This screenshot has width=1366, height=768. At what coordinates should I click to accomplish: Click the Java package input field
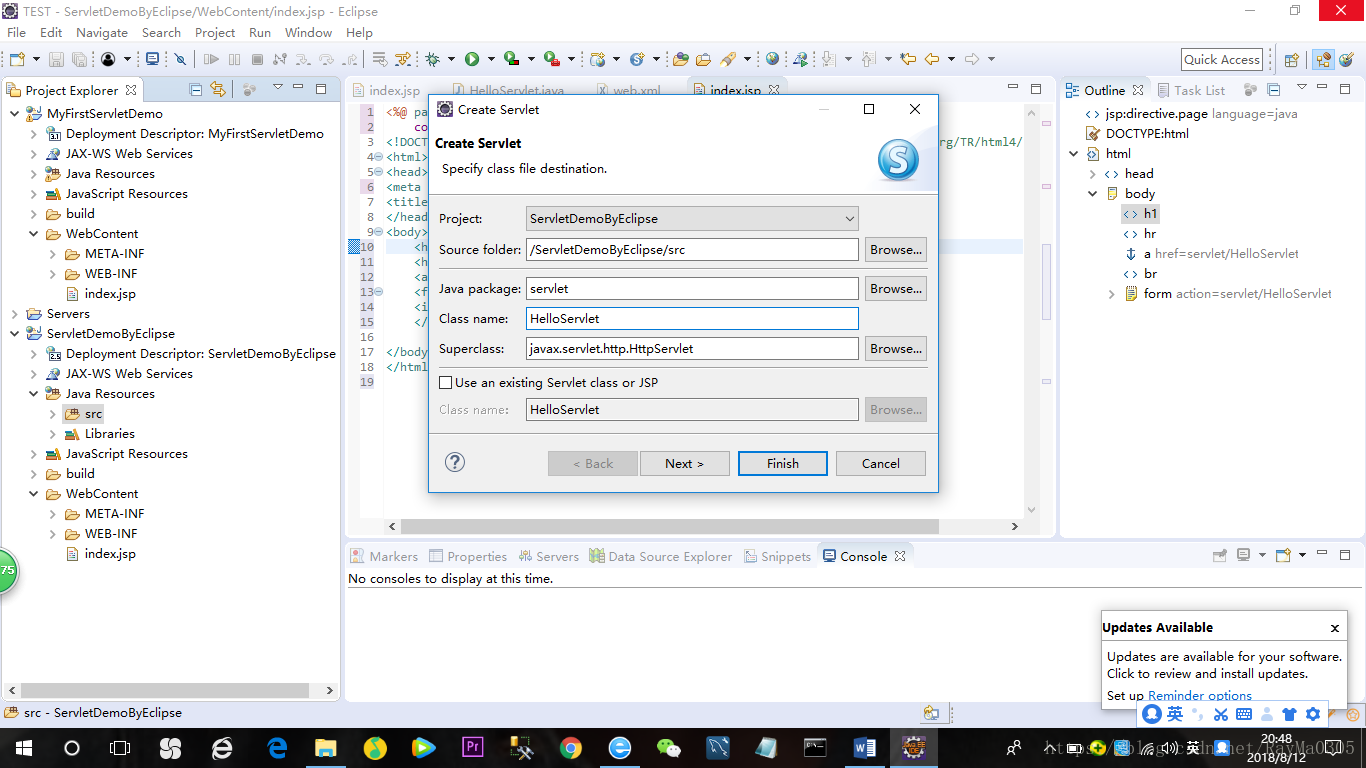click(692, 288)
